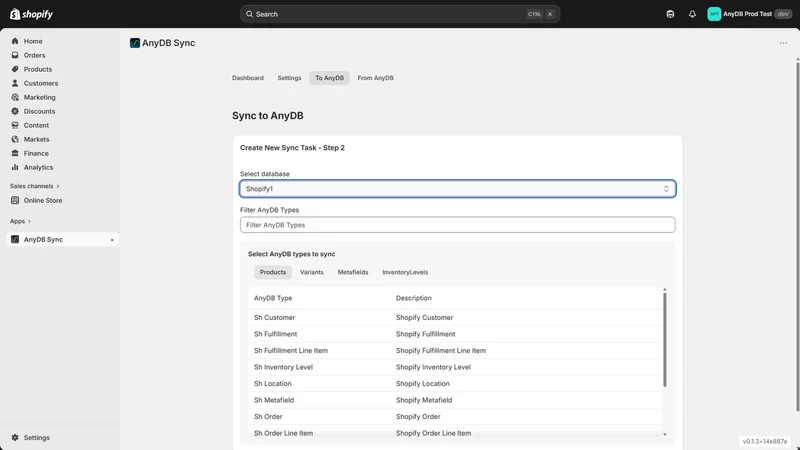Open Online Store link
Screen dimensions: 800x450
click(43, 201)
